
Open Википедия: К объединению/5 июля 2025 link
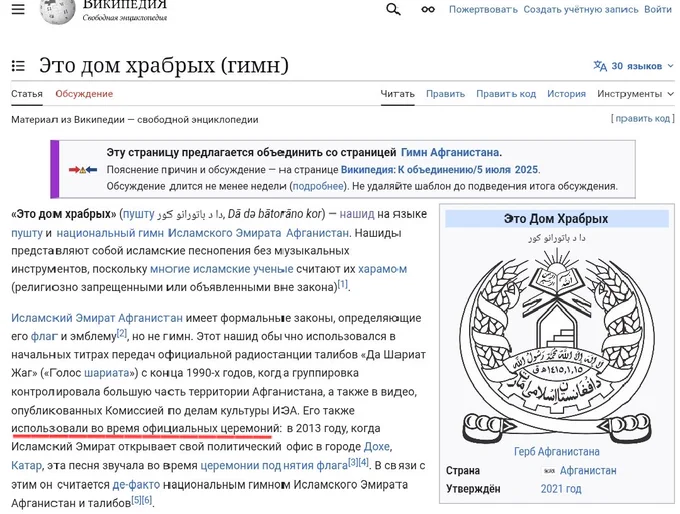(x=439, y=170)
